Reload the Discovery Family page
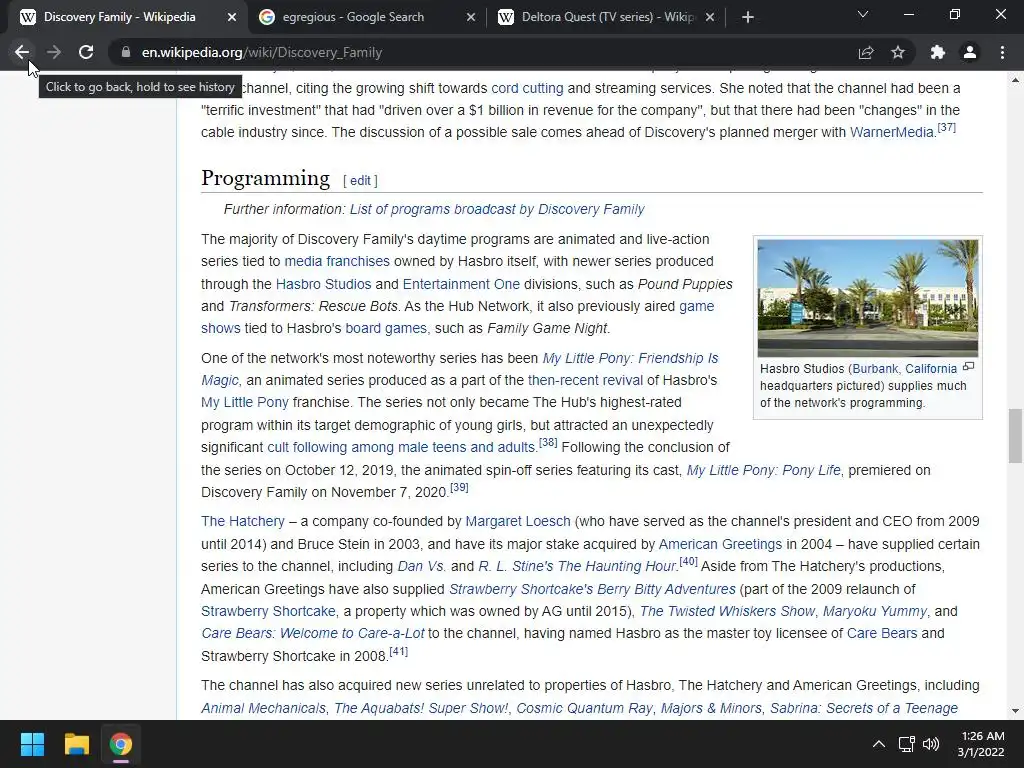Screen dimensions: 1024x768 pos(86,52)
